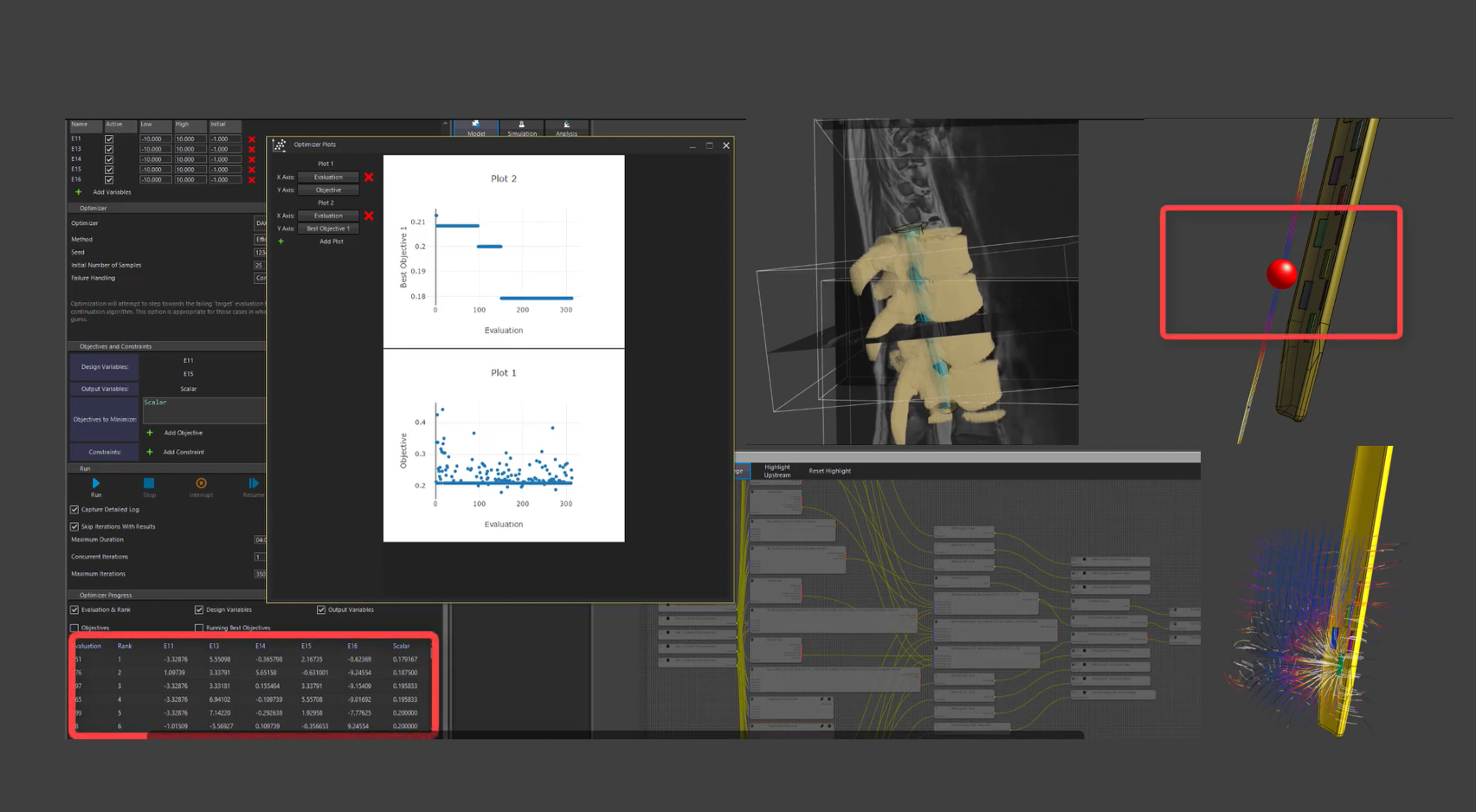
Task: Click the Constraints button
Action: click(105, 452)
